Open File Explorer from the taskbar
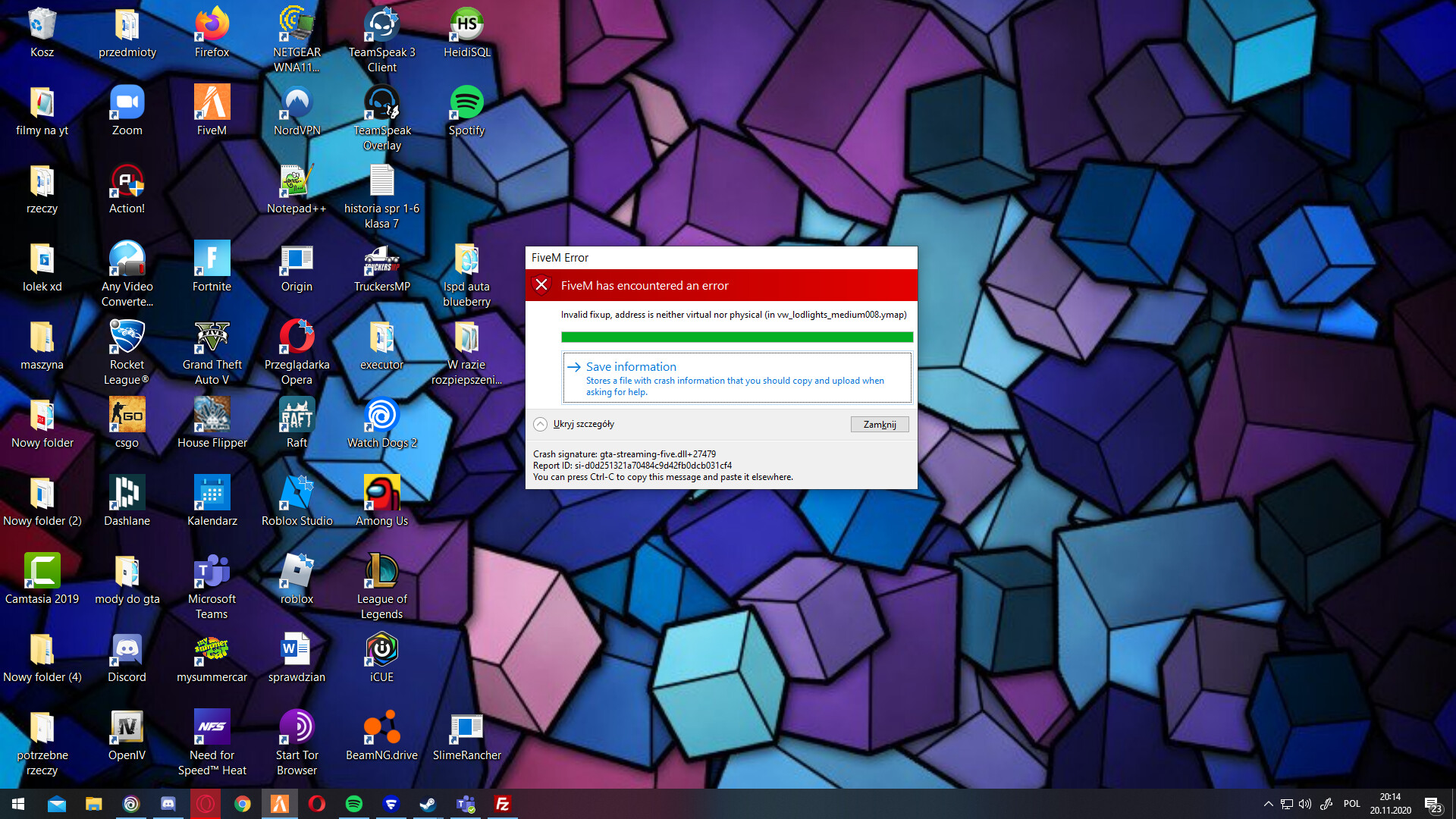 pos(93,804)
